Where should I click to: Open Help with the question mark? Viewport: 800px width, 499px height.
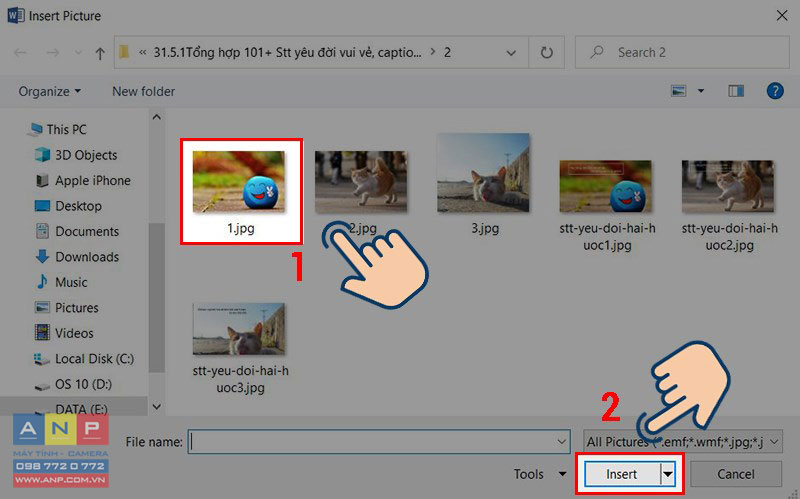pyautogui.click(x=775, y=91)
